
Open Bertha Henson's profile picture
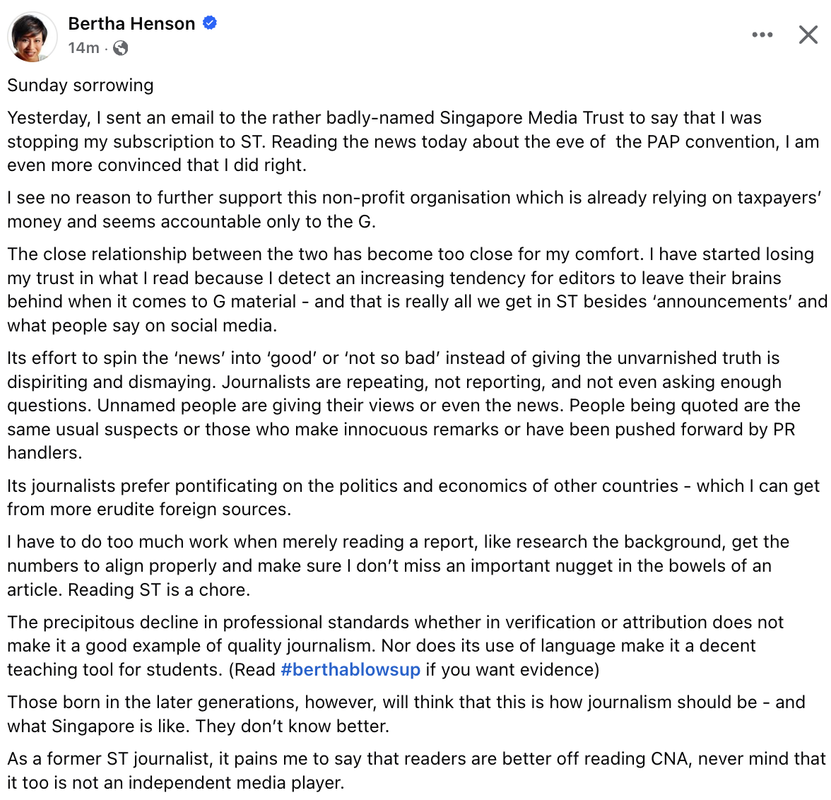33,36
